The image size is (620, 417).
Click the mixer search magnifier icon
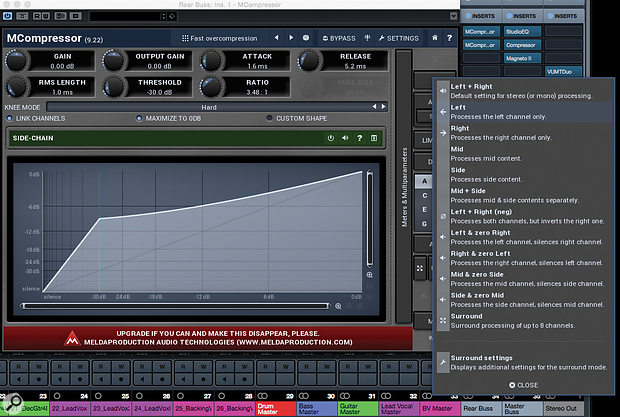[14, 402]
